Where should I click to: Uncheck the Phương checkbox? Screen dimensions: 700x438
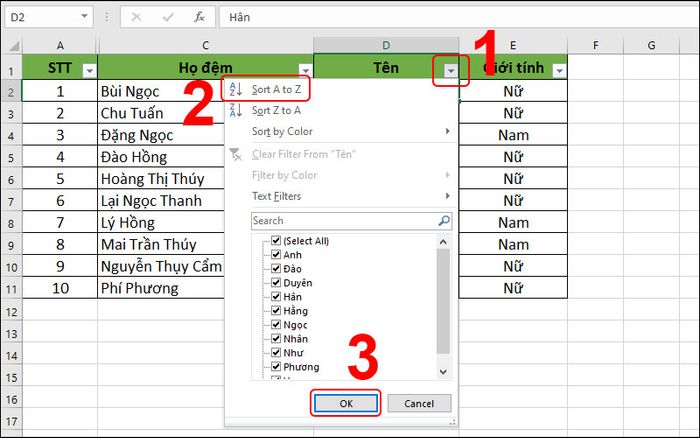276,367
